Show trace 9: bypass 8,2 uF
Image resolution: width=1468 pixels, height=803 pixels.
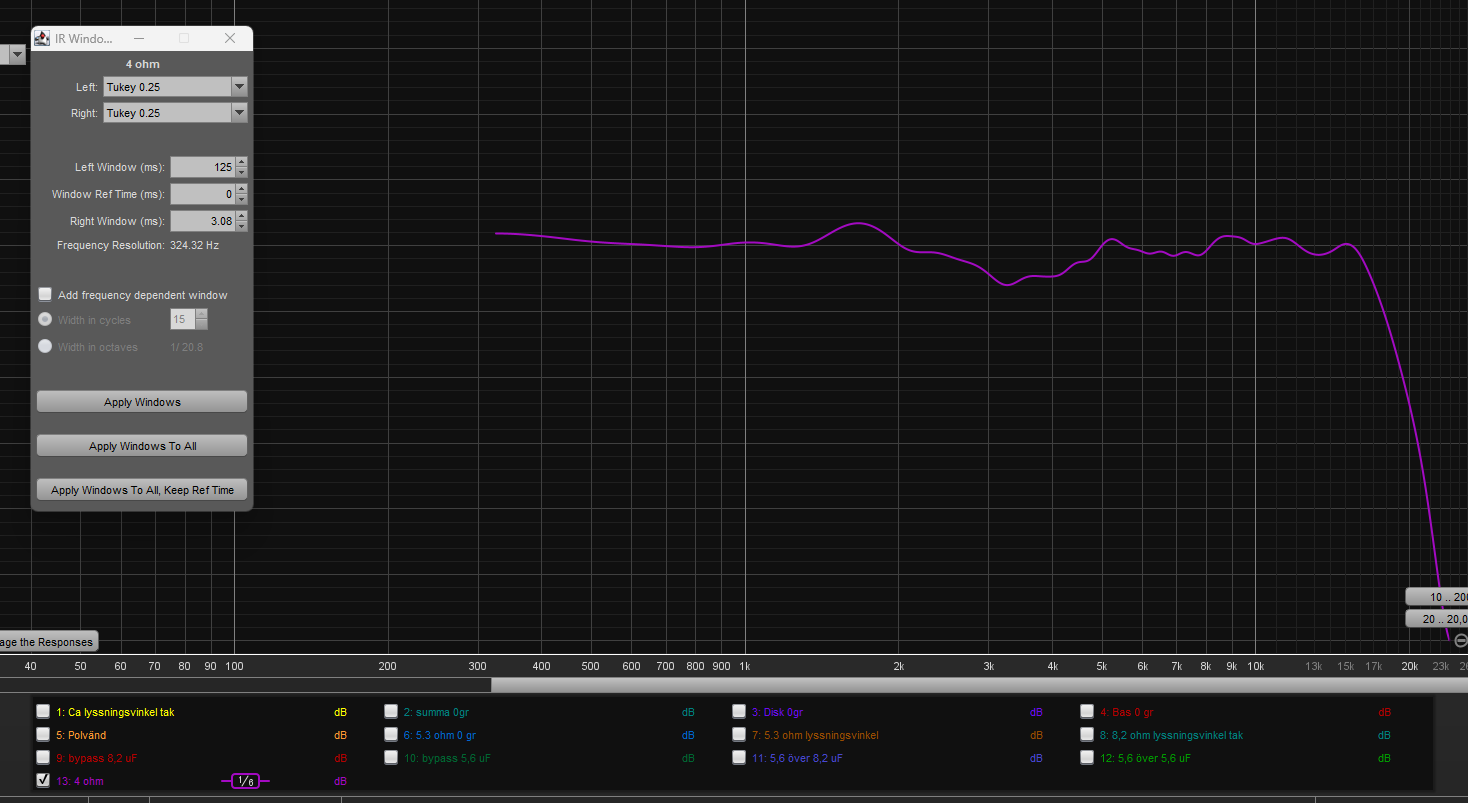click(43, 757)
